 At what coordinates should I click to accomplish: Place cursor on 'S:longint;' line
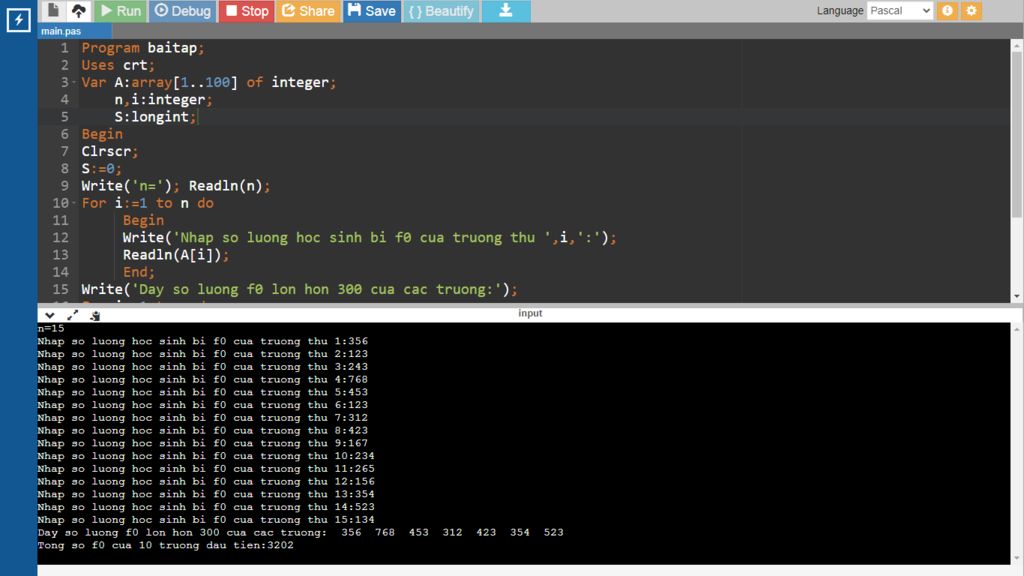[155, 117]
